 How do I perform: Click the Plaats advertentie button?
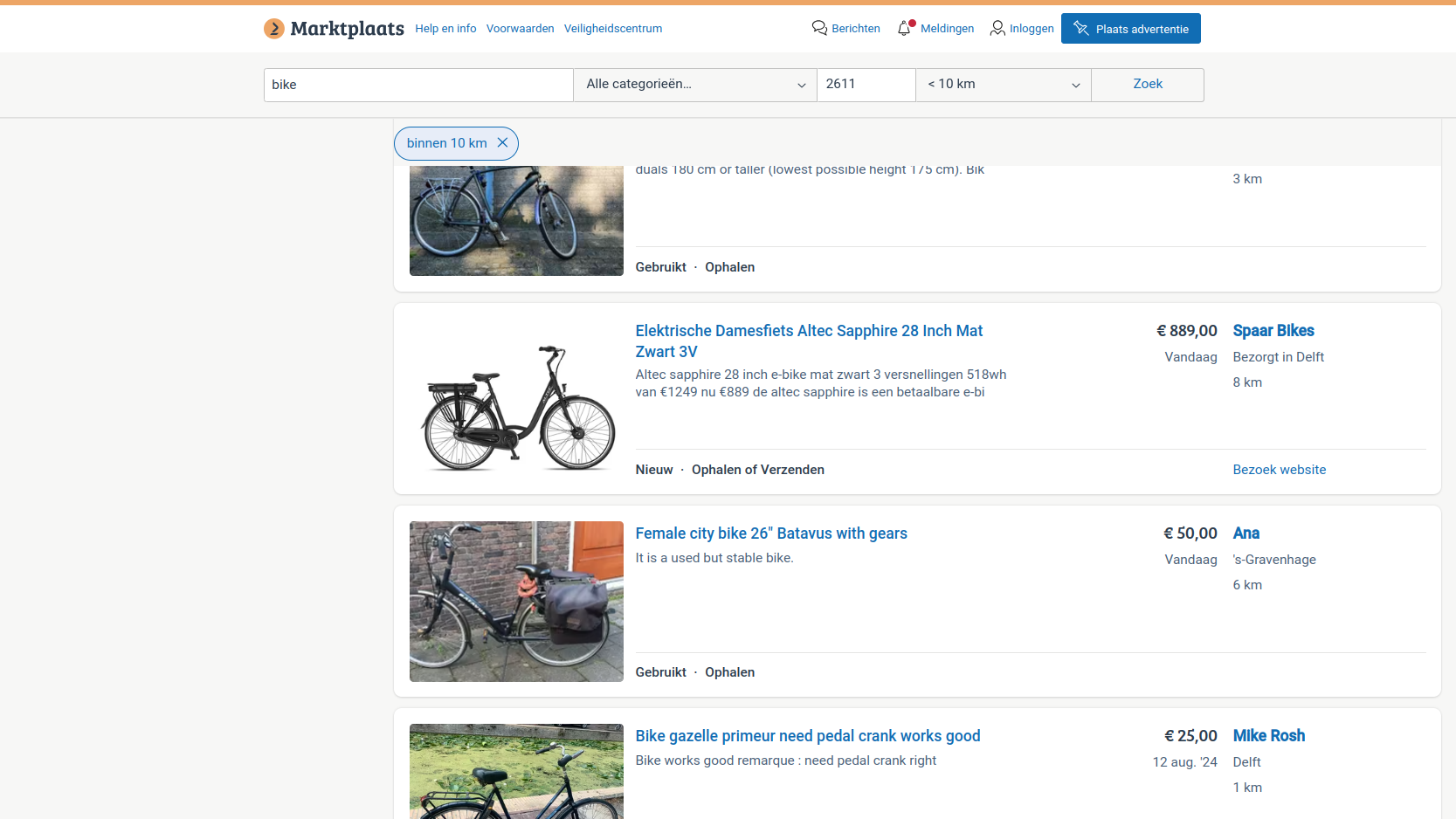[1131, 28]
